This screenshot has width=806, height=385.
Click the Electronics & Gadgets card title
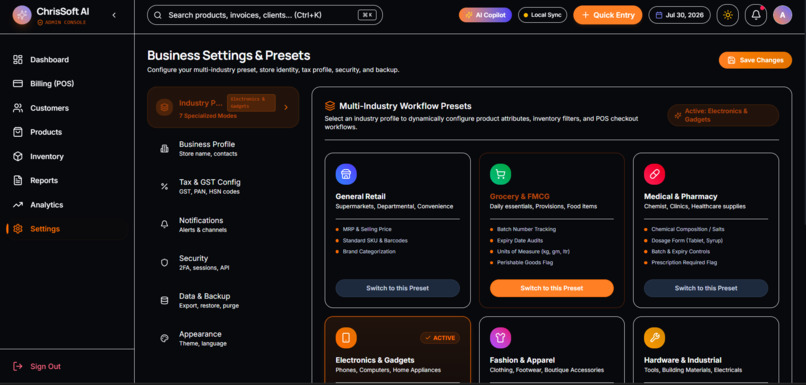375,360
